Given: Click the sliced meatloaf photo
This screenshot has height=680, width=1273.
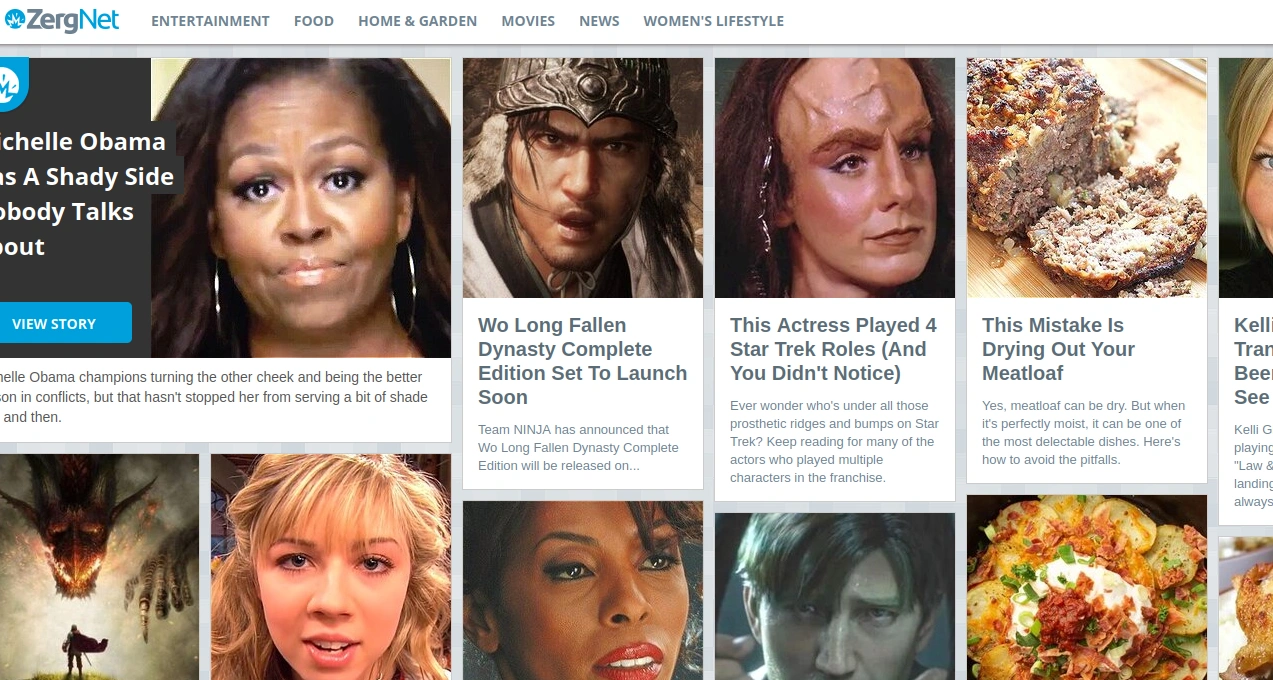Looking at the screenshot, I should [1087, 177].
